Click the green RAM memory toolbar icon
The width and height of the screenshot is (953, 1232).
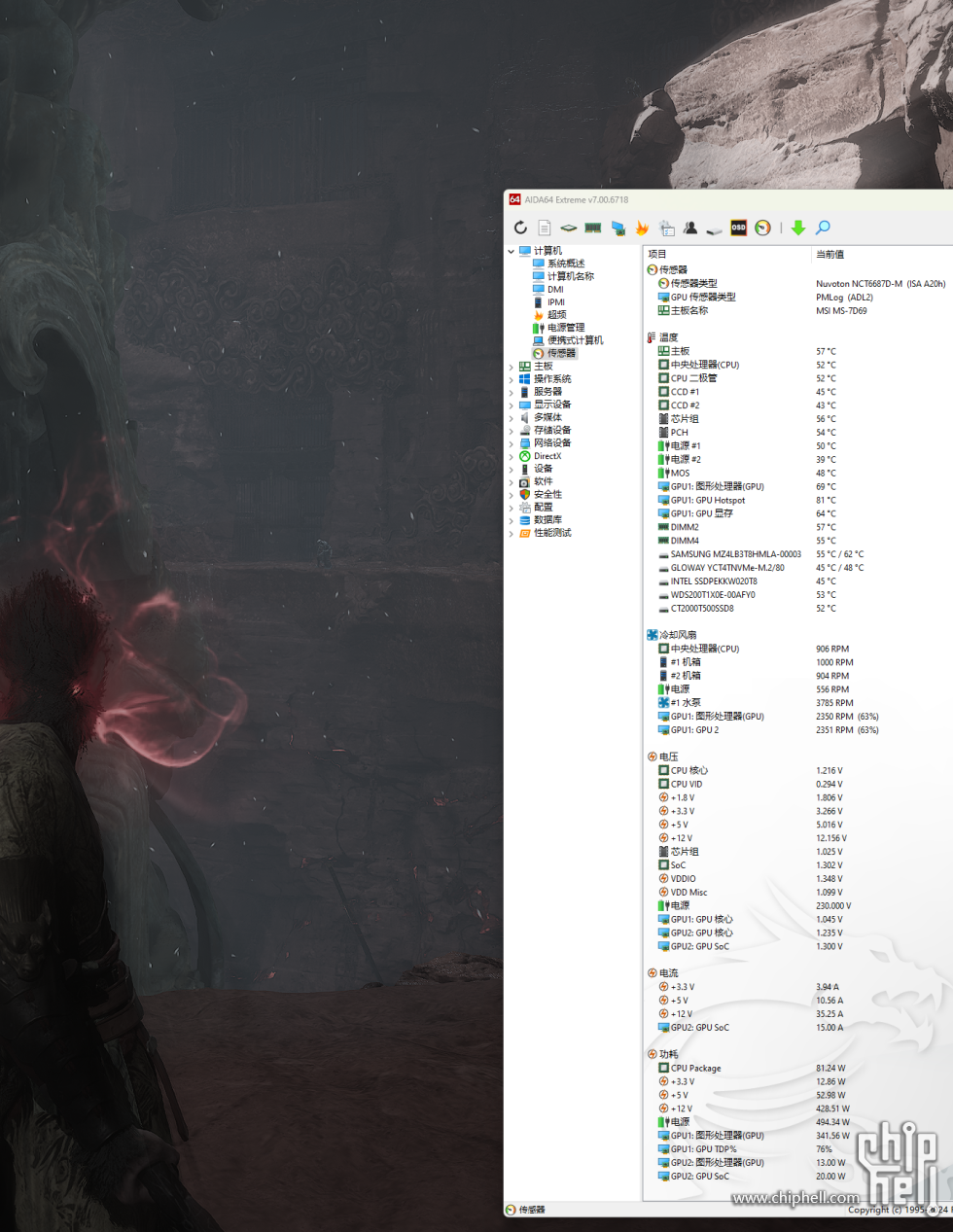592,228
